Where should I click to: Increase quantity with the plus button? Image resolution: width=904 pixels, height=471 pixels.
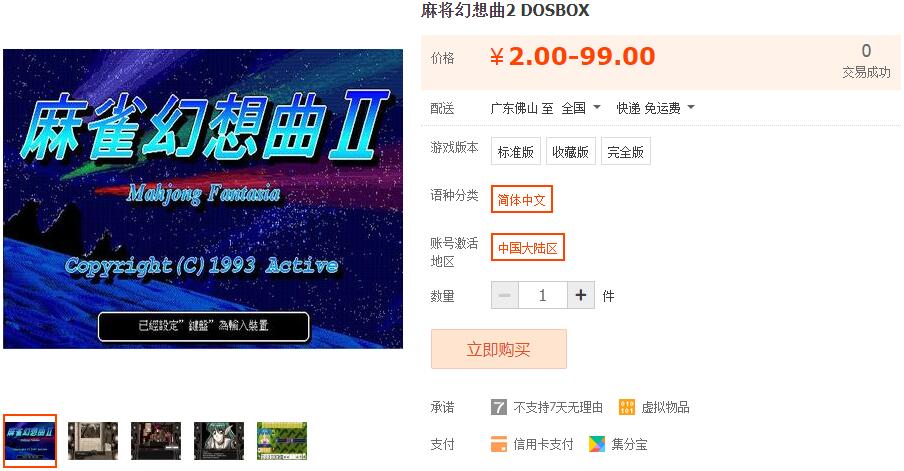click(x=581, y=296)
